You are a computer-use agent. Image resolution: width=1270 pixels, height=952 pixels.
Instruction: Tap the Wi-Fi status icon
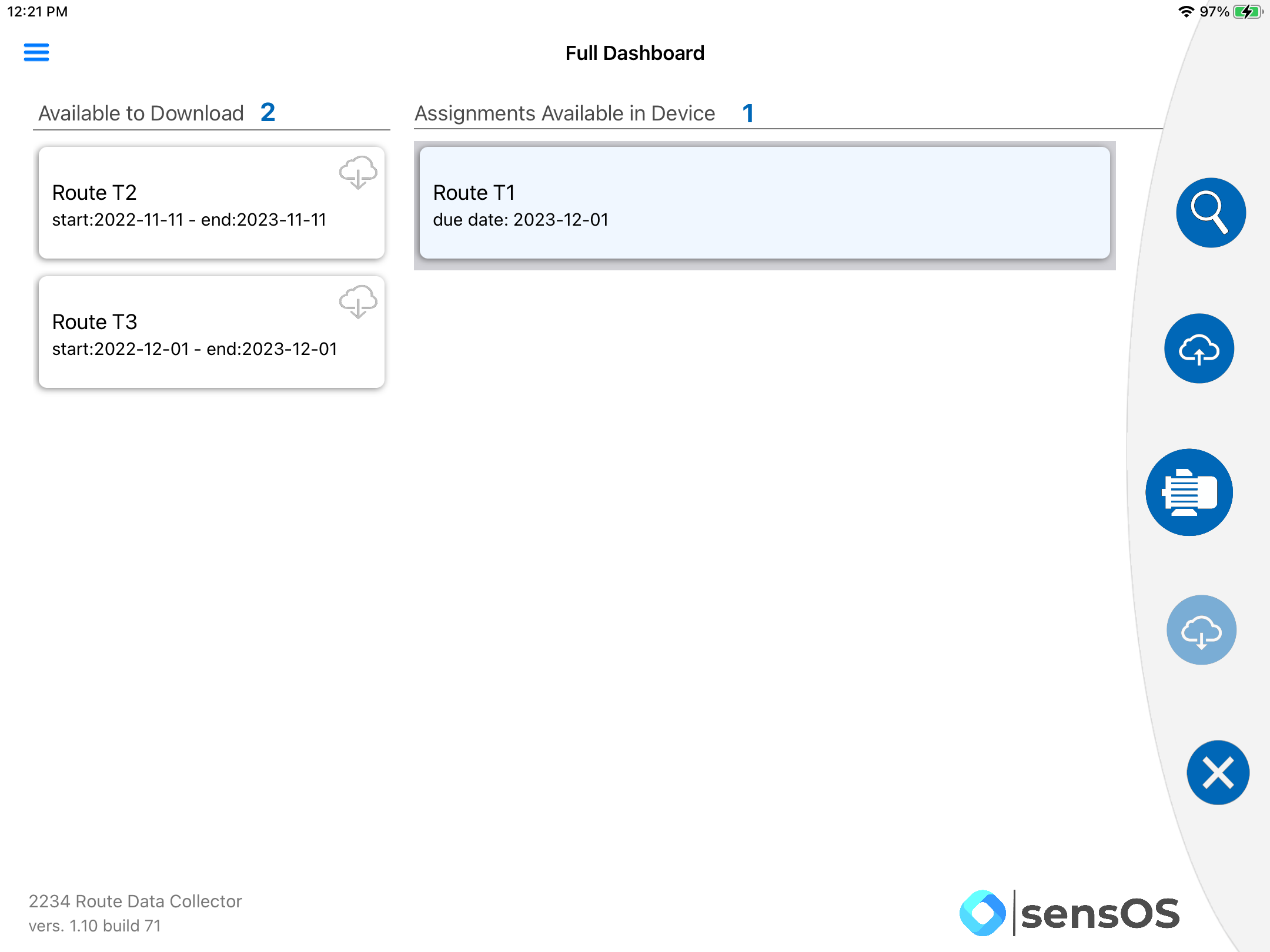point(1186,12)
